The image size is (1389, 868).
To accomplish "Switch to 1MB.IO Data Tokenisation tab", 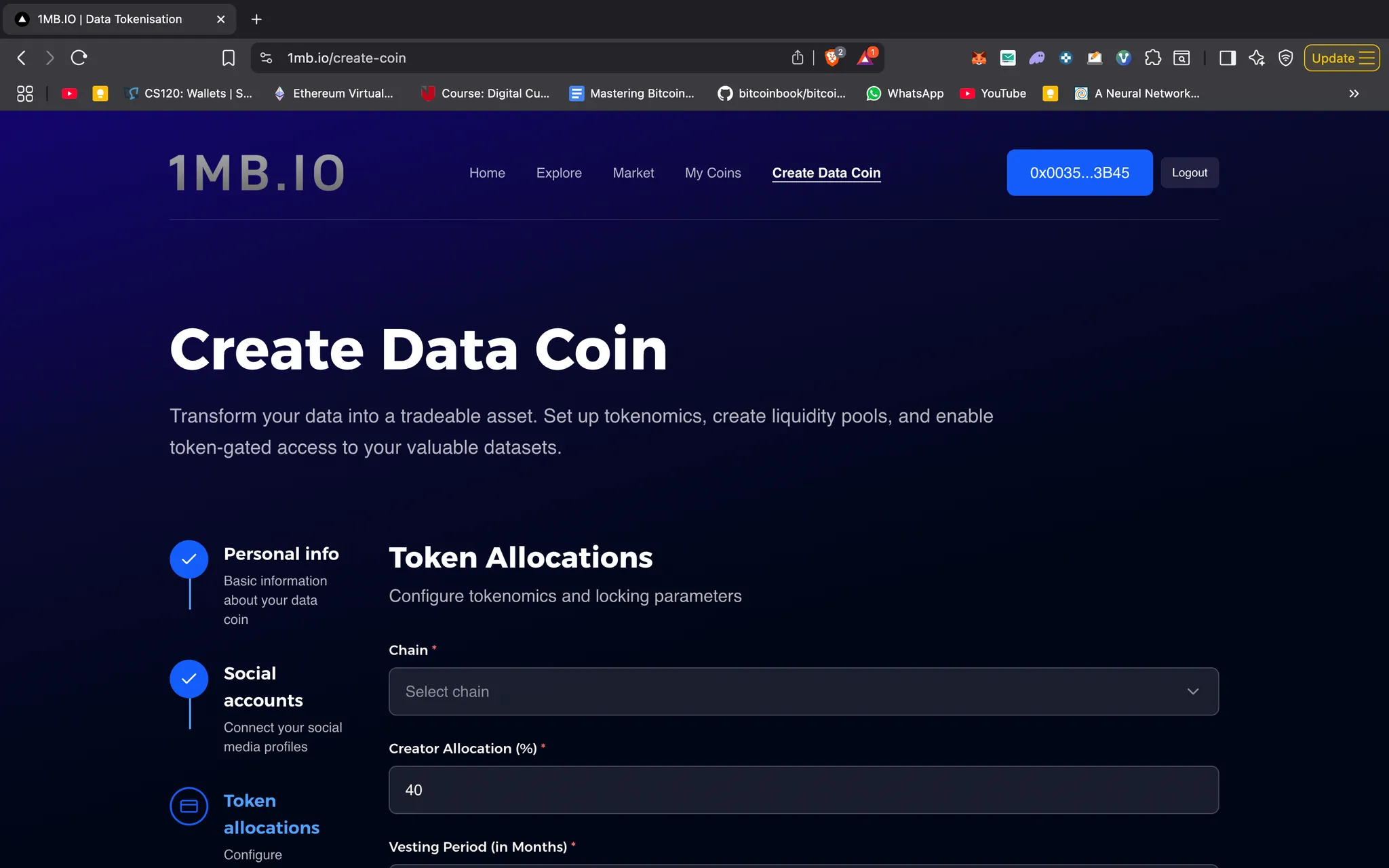I will click(x=110, y=19).
